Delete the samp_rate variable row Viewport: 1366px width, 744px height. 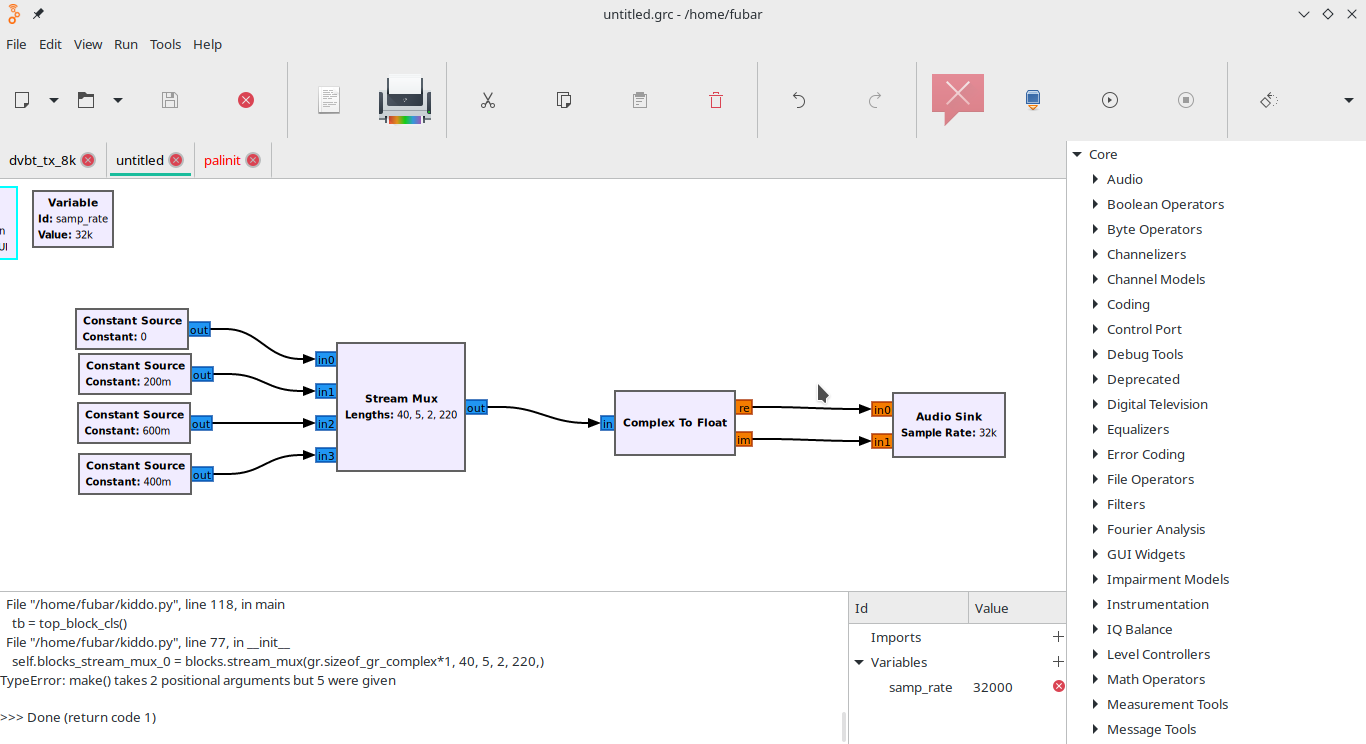click(1058, 687)
